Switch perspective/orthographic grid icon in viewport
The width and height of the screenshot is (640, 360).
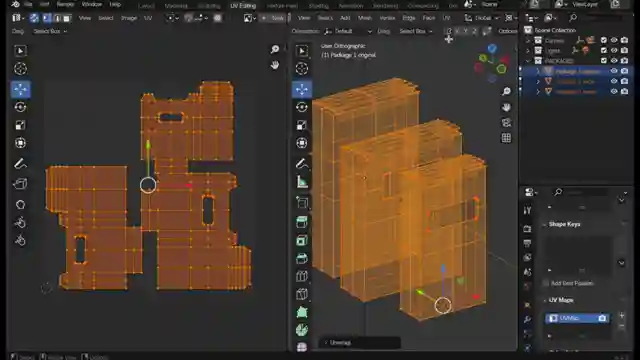pyautogui.click(x=506, y=138)
